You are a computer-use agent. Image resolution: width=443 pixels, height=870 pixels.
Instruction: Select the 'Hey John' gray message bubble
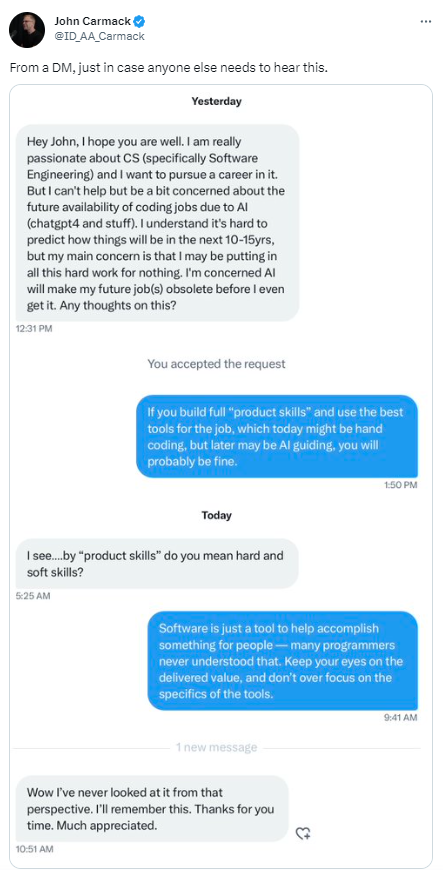point(158,222)
